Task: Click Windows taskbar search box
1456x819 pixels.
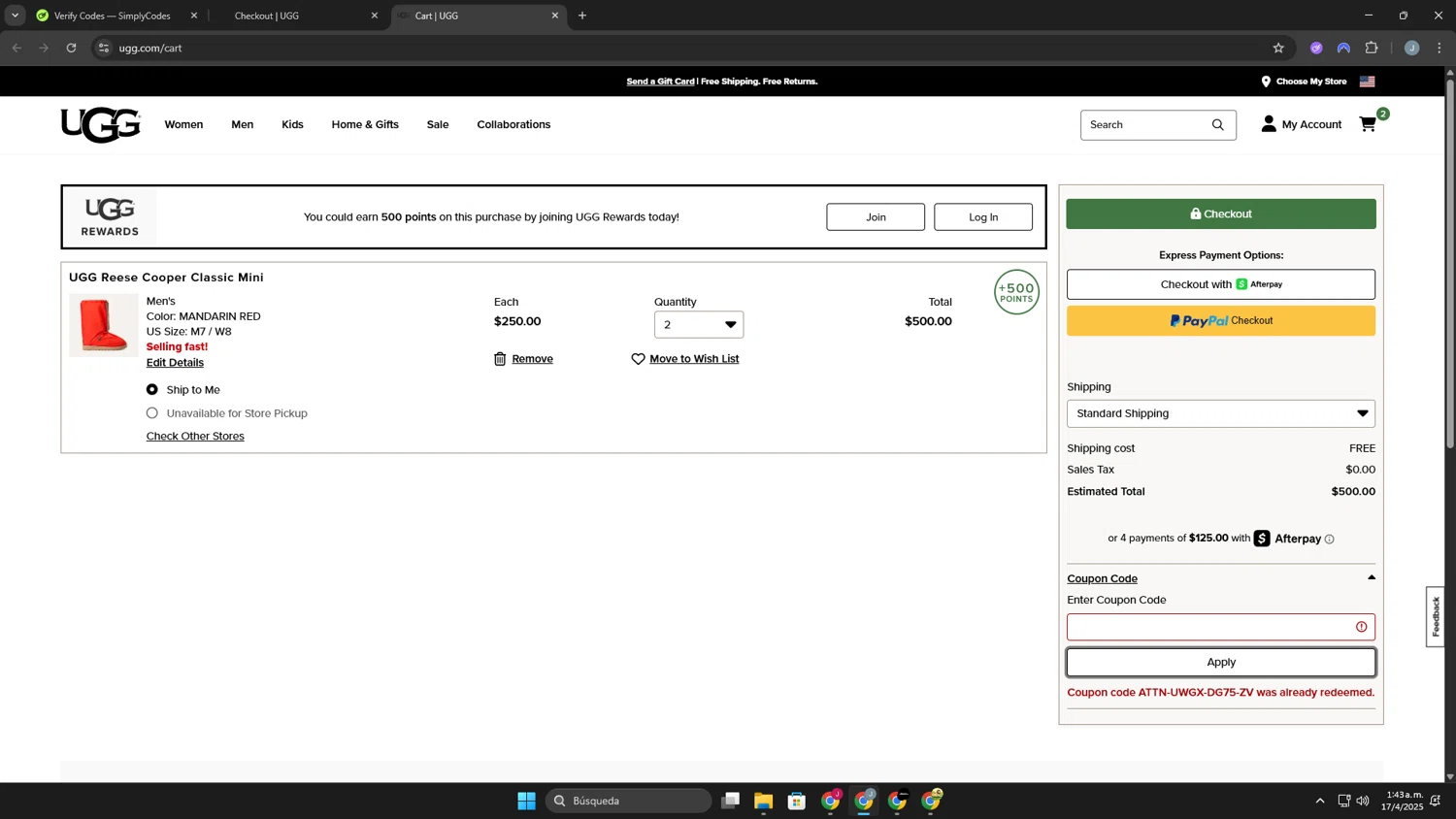Action: (629, 801)
